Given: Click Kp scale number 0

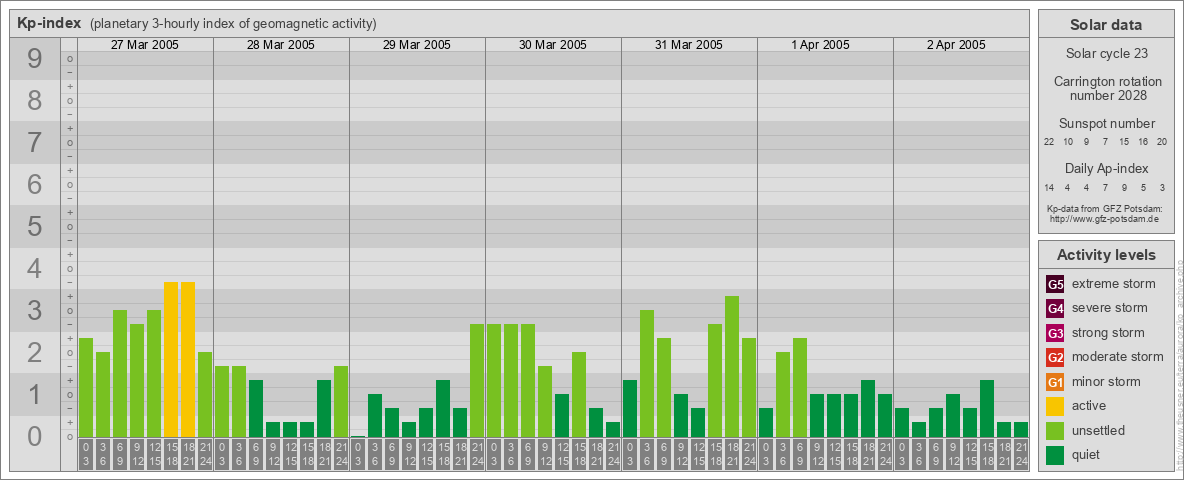Looking at the screenshot, I should pos(35,436).
